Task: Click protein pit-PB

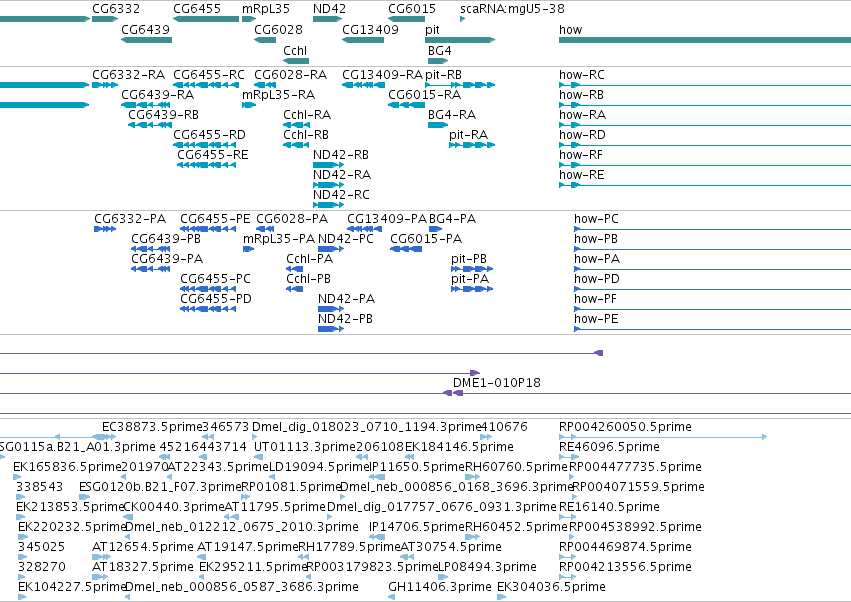Action: coord(469,259)
